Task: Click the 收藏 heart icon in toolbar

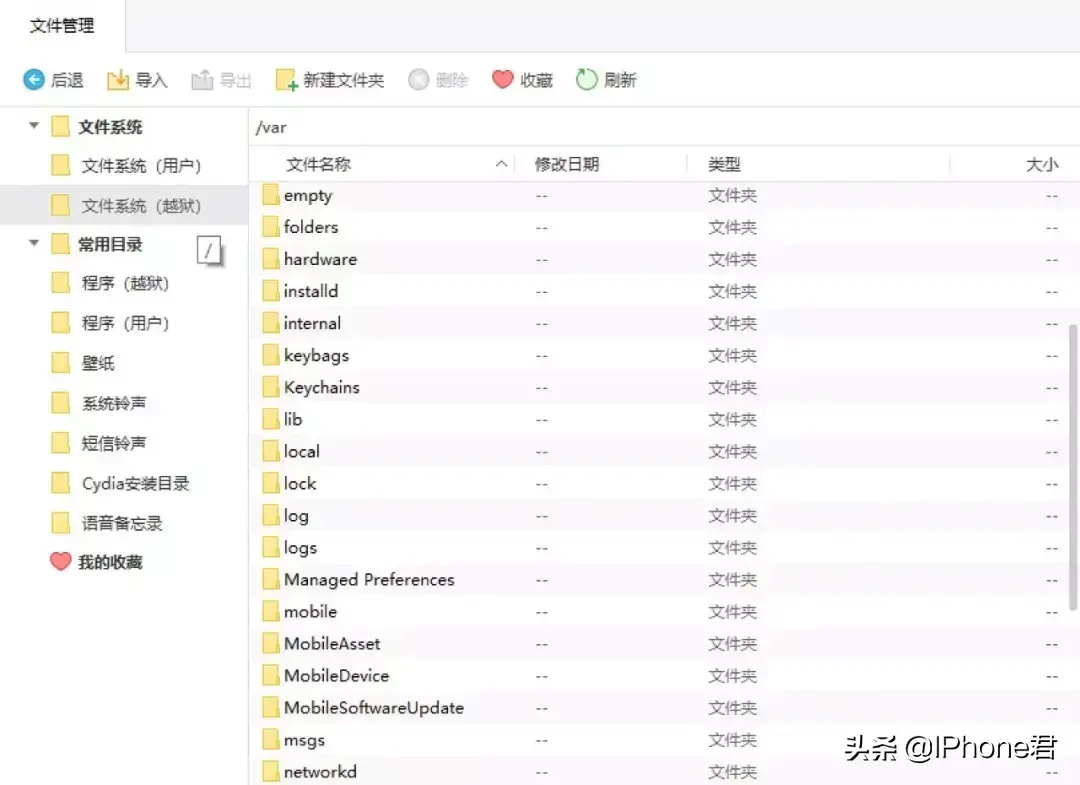Action: click(503, 80)
